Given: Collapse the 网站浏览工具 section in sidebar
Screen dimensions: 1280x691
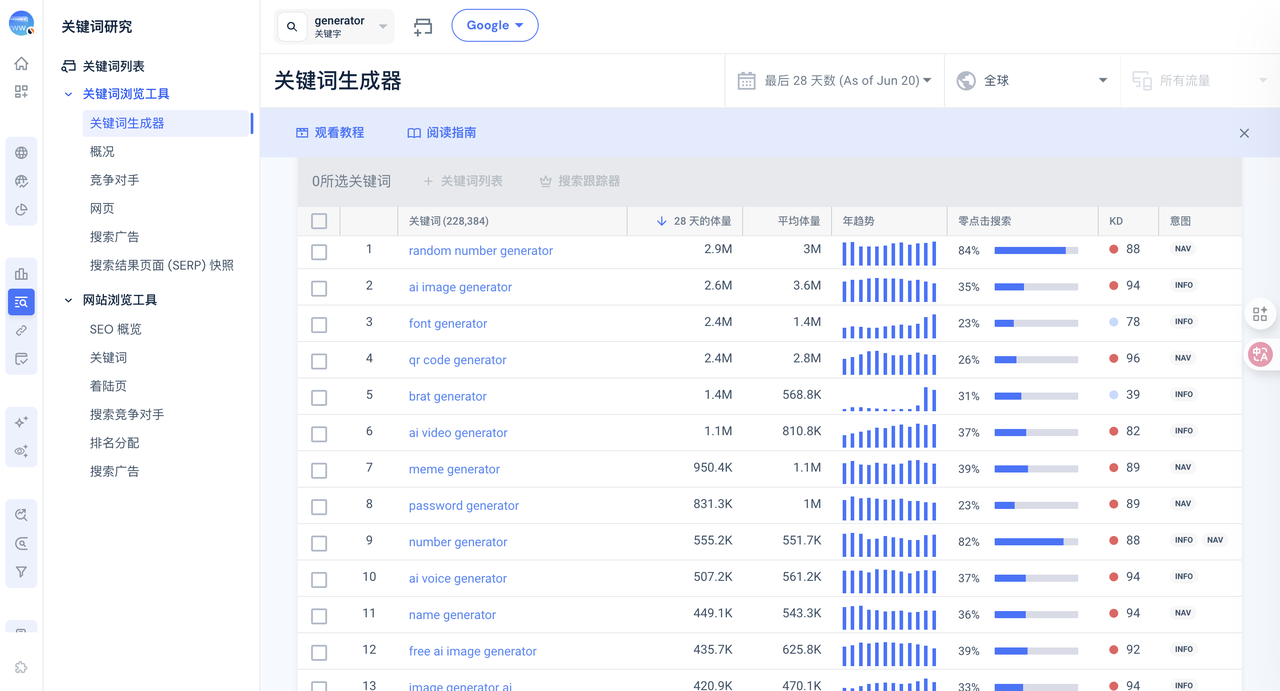Looking at the screenshot, I should (x=68, y=300).
